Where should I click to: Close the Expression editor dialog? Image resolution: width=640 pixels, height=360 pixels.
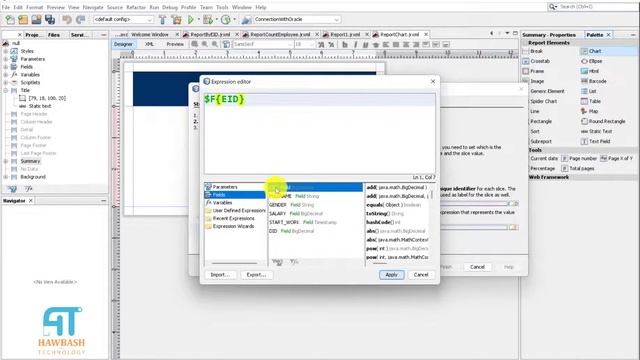point(433,82)
